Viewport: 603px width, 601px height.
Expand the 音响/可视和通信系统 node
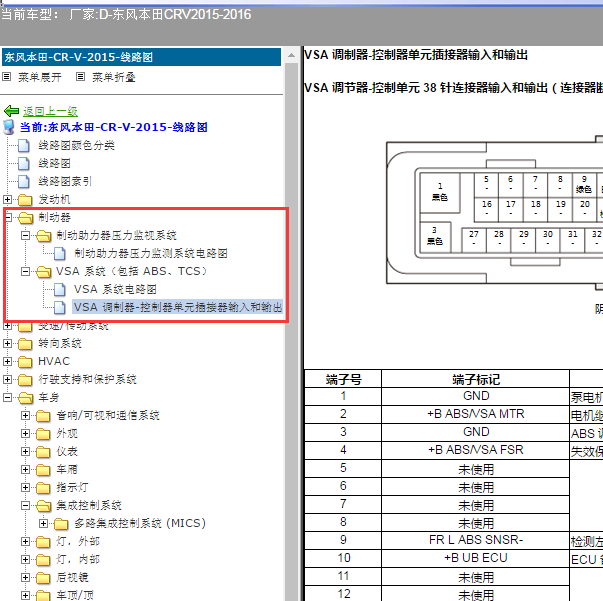[x=25, y=416]
